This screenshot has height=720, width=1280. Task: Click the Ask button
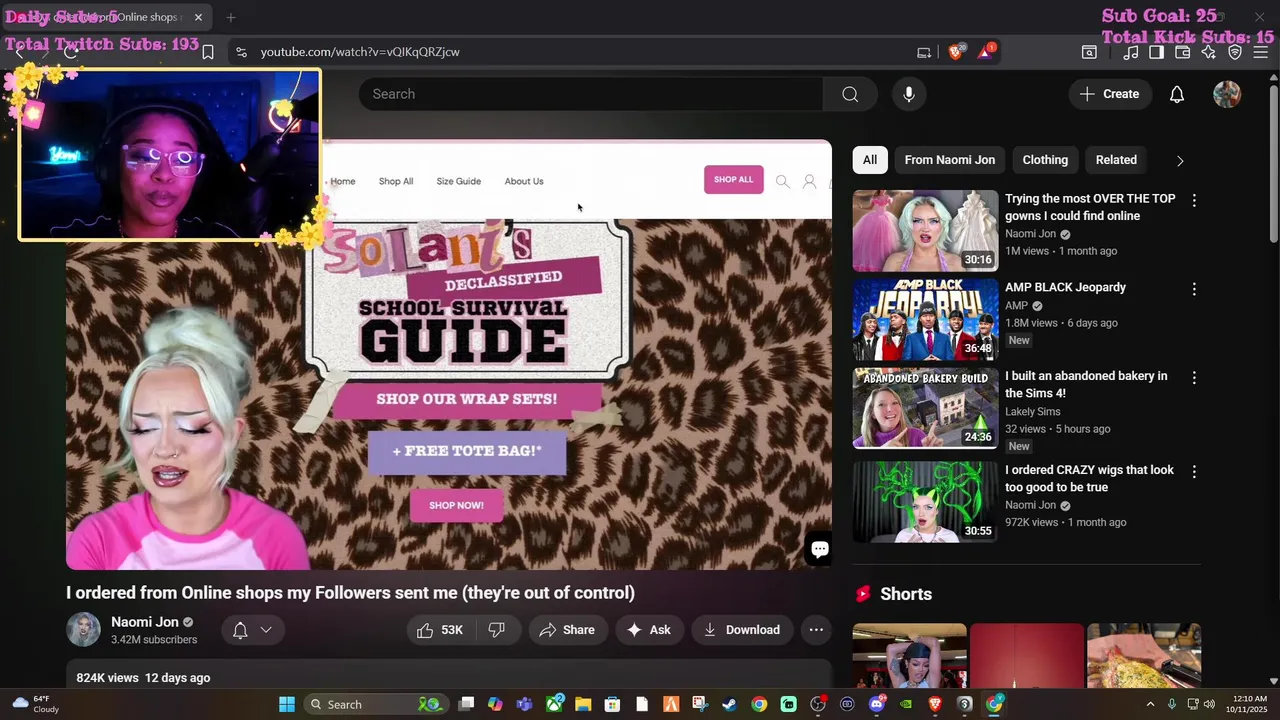click(x=649, y=630)
